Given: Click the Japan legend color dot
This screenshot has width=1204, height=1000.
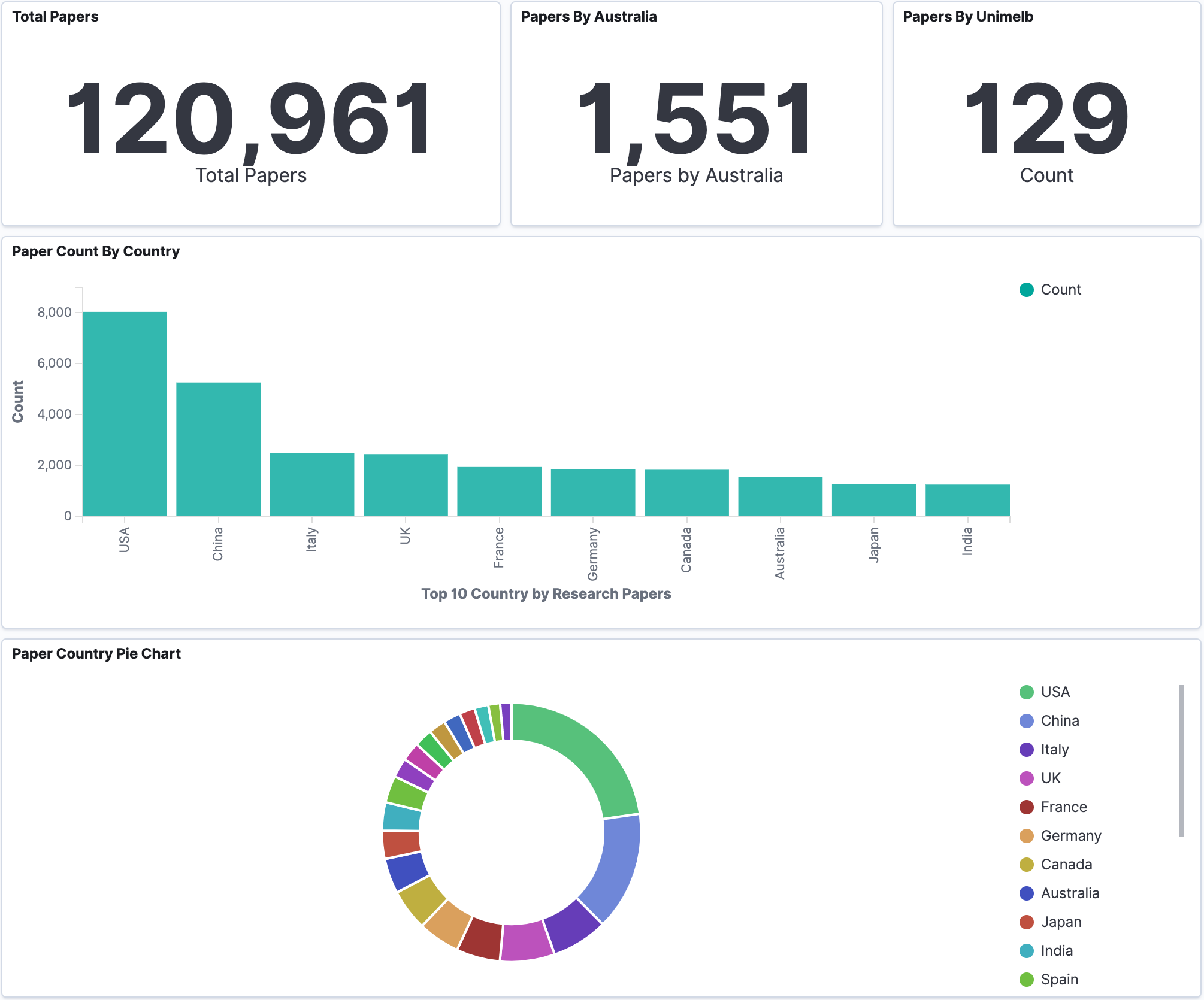Looking at the screenshot, I should 1027,922.
